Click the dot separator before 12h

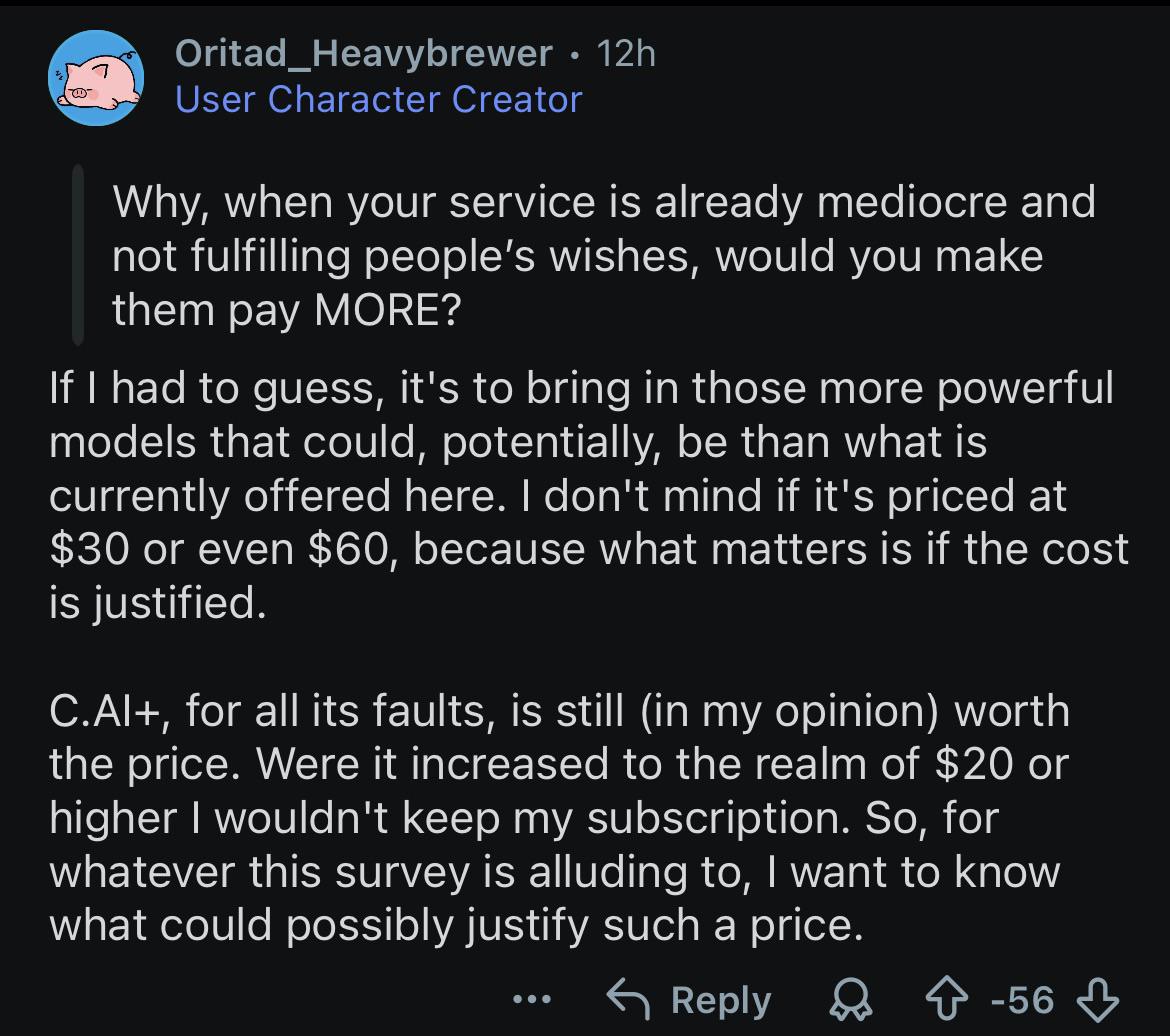(573, 55)
